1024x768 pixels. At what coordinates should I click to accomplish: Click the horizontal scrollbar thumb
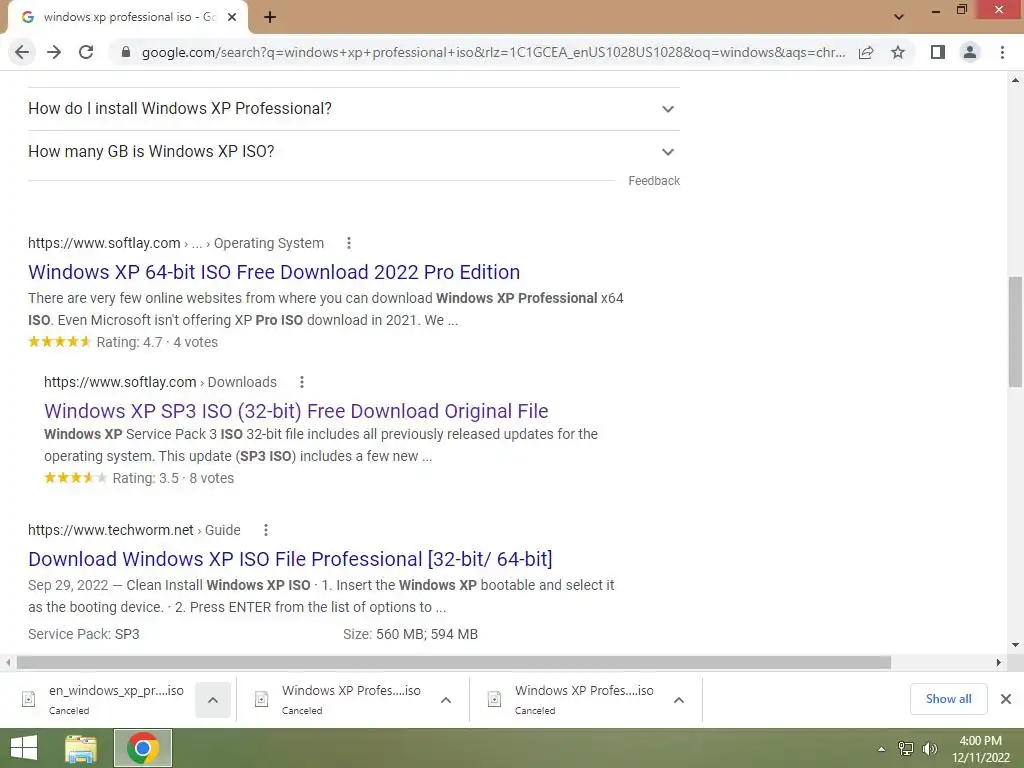(454, 662)
